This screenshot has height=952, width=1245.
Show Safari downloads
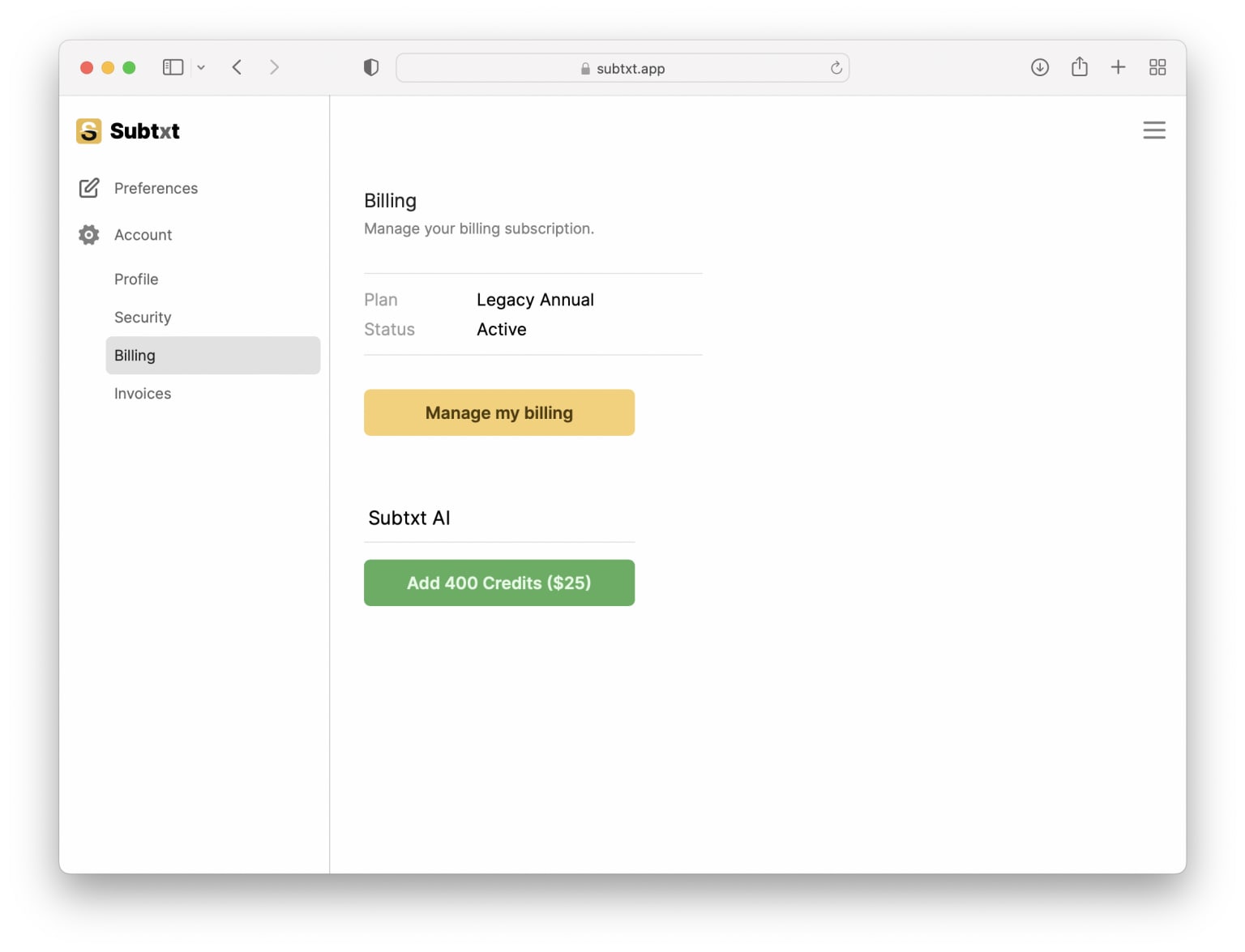1039,67
